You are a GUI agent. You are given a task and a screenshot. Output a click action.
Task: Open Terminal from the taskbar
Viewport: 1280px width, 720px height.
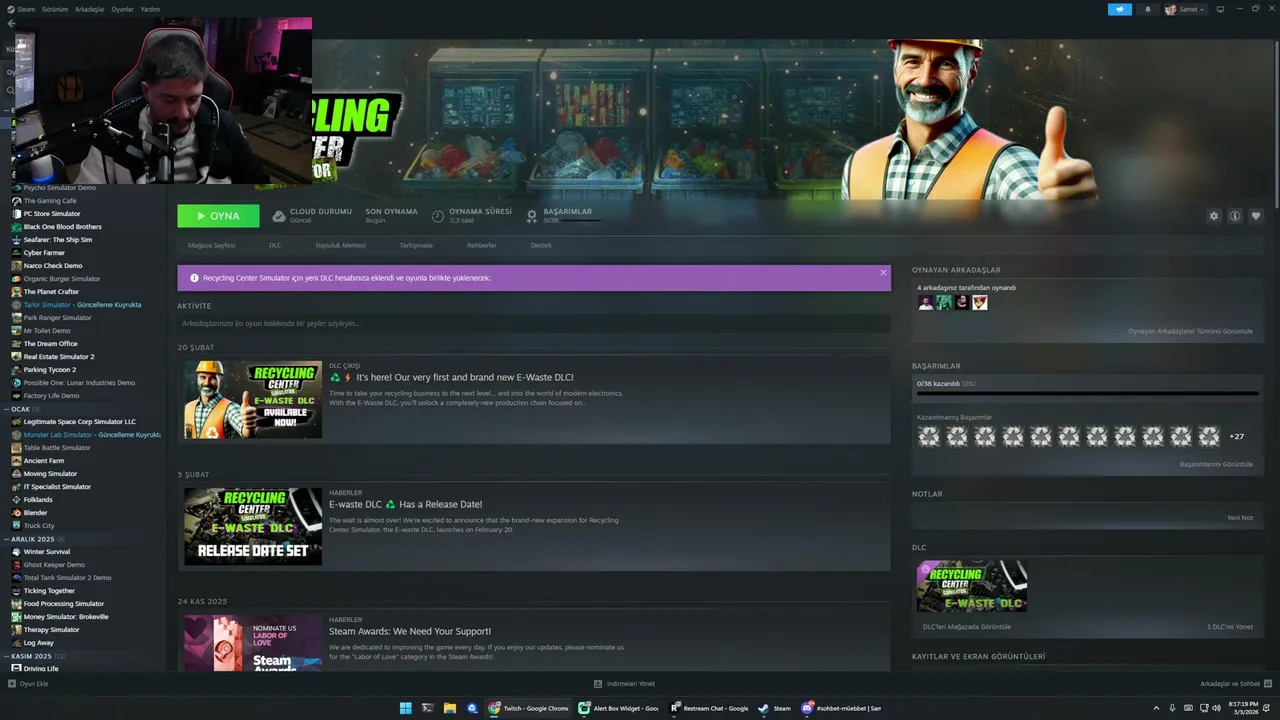(427, 708)
